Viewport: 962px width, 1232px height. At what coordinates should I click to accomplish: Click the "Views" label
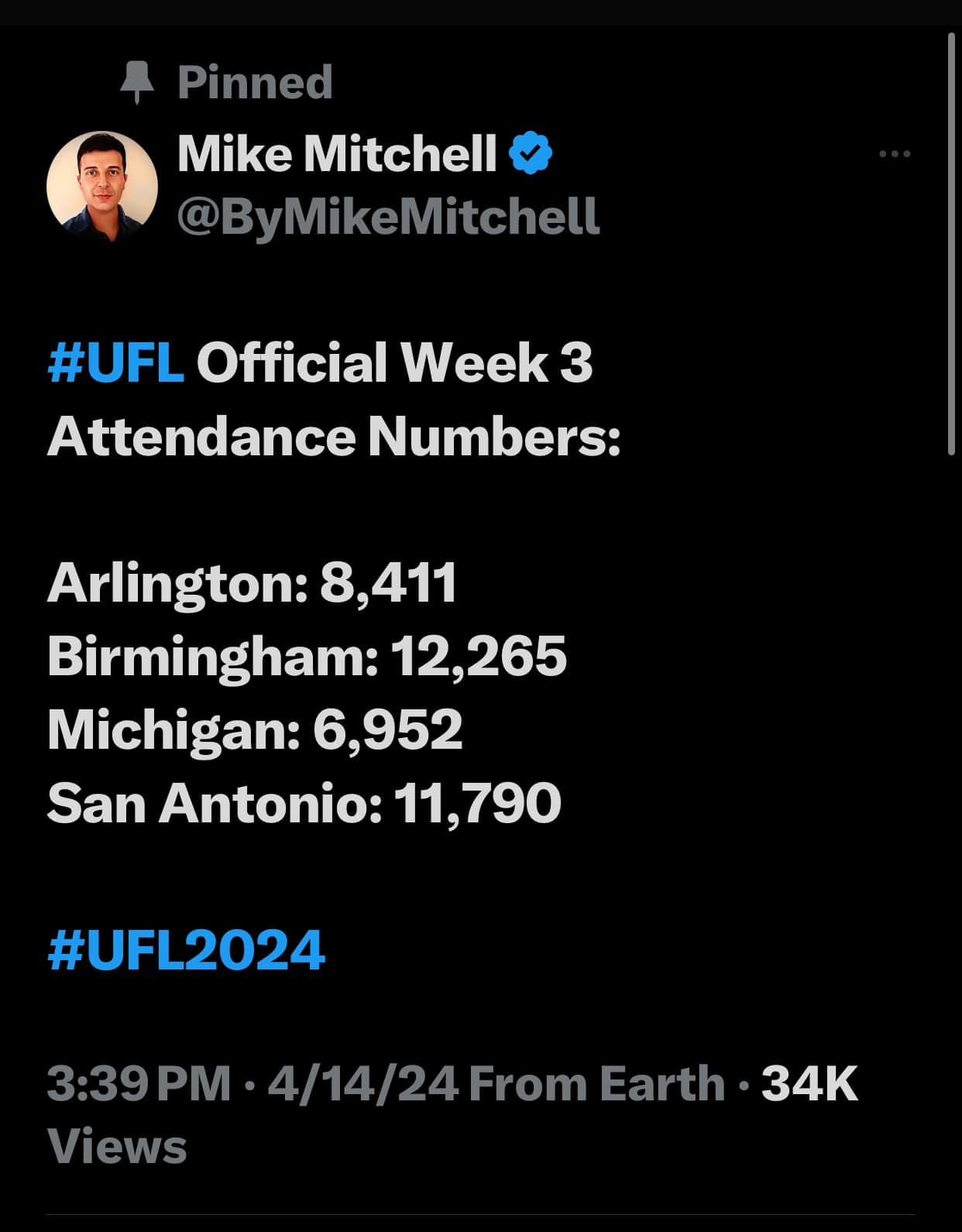[117, 1147]
